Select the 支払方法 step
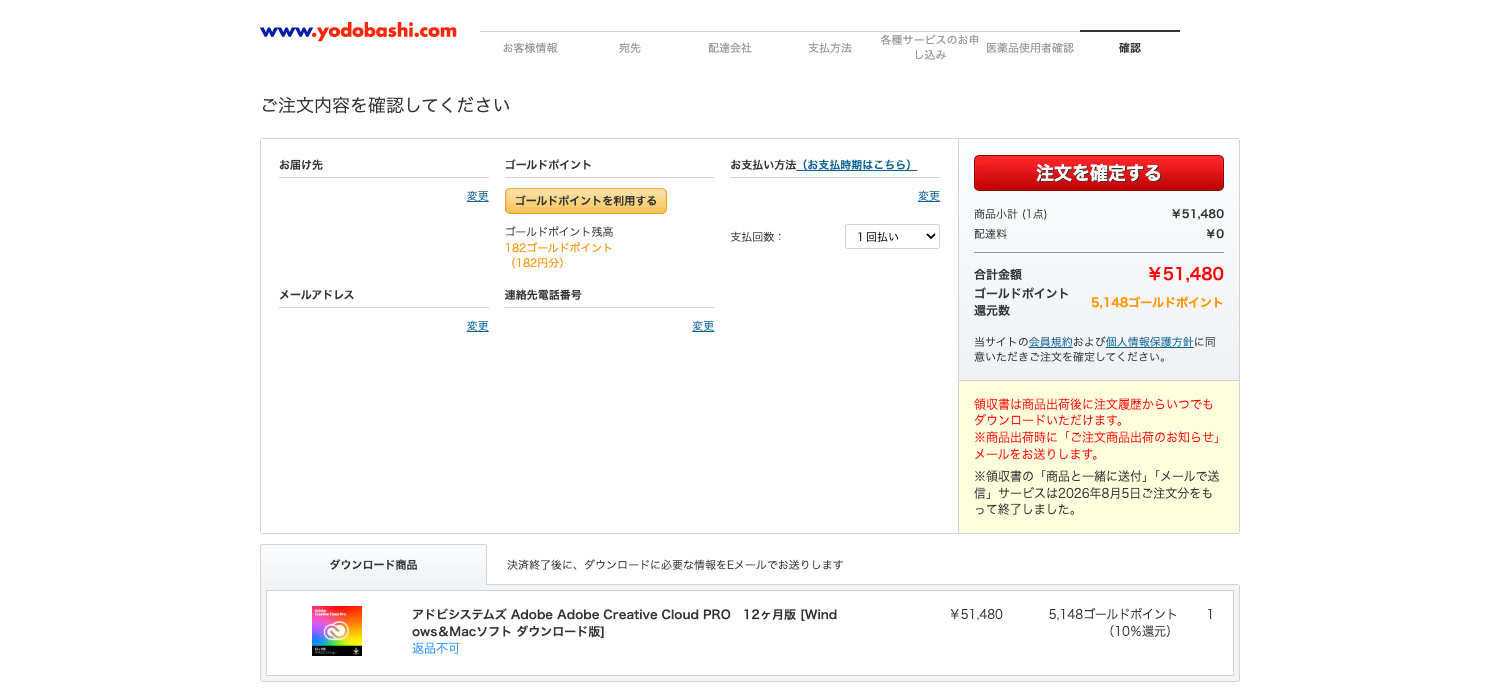This screenshot has height=698, width=1500. point(830,48)
